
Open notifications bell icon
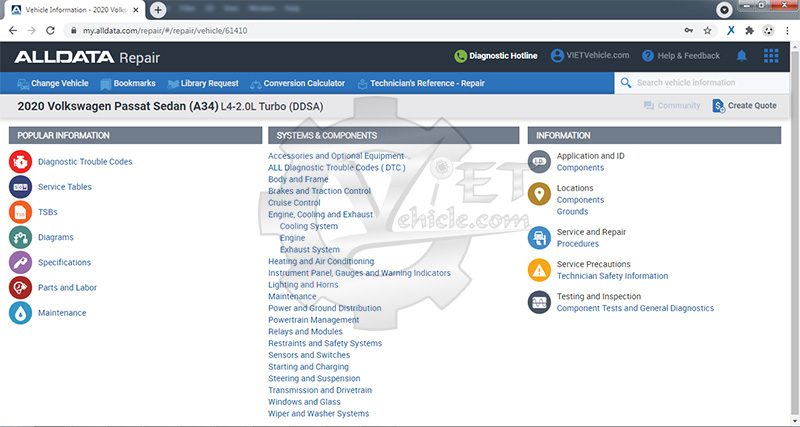pyautogui.click(x=741, y=56)
